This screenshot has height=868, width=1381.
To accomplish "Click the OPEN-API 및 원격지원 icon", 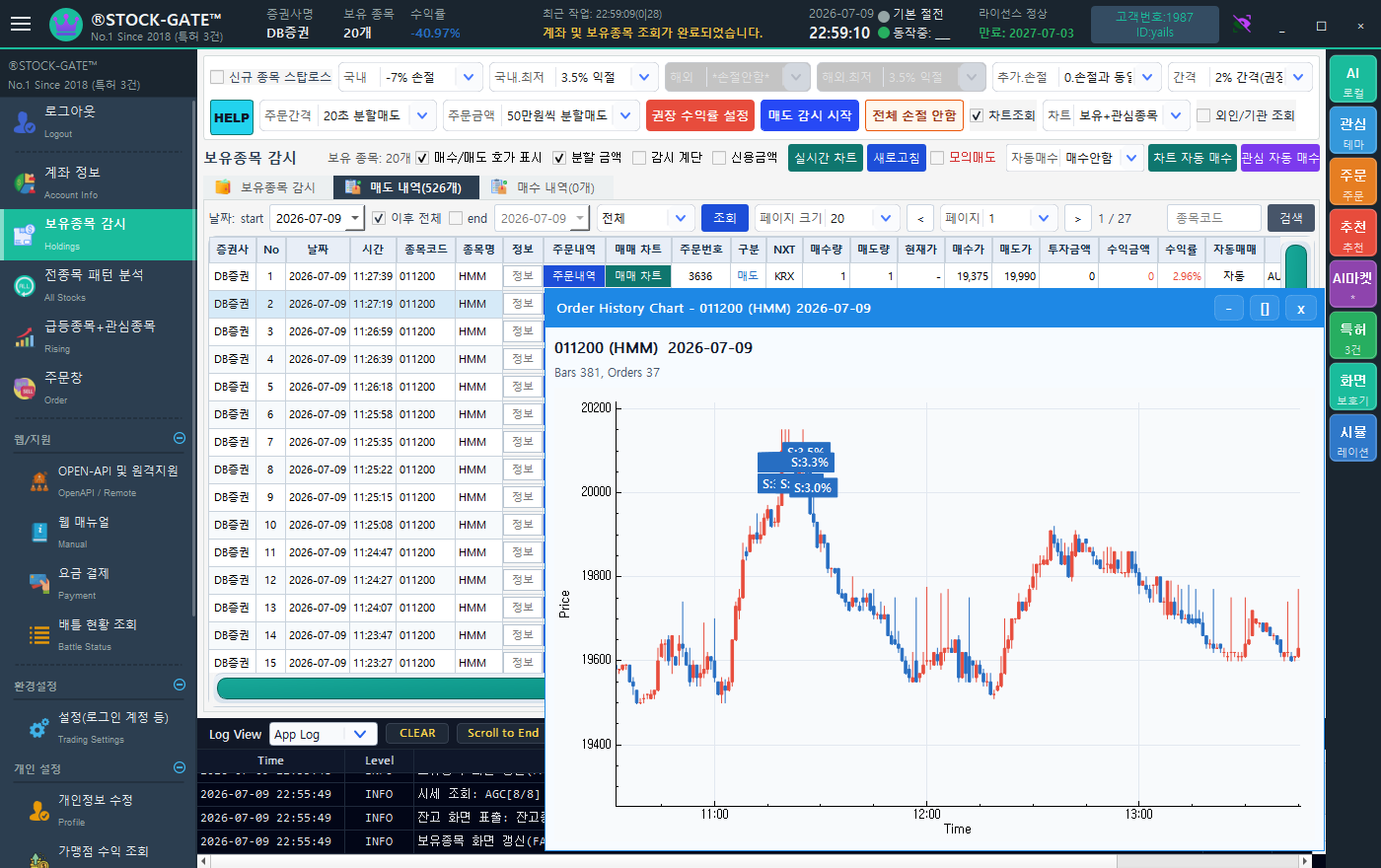I will coord(39,481).
